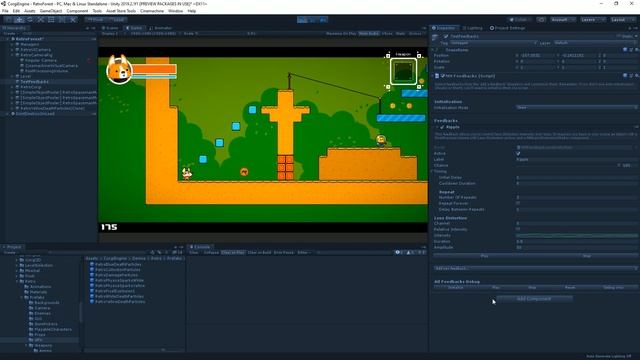
Task: Select the Scale tool in the toolbar
Action: tap(40, 20)
